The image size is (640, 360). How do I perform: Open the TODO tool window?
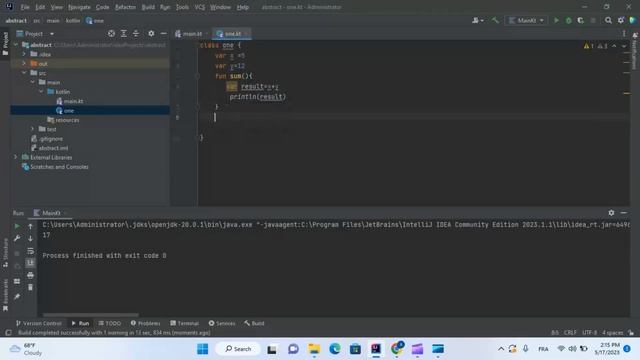click(109, 323)
